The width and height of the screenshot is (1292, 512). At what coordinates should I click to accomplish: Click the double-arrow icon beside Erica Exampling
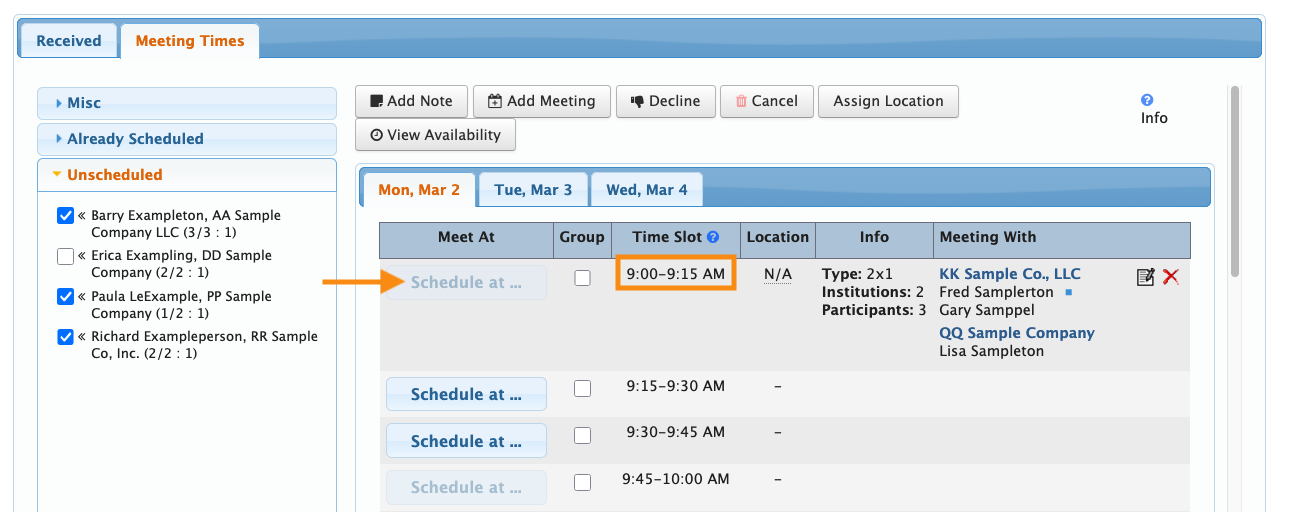(83, 256)
